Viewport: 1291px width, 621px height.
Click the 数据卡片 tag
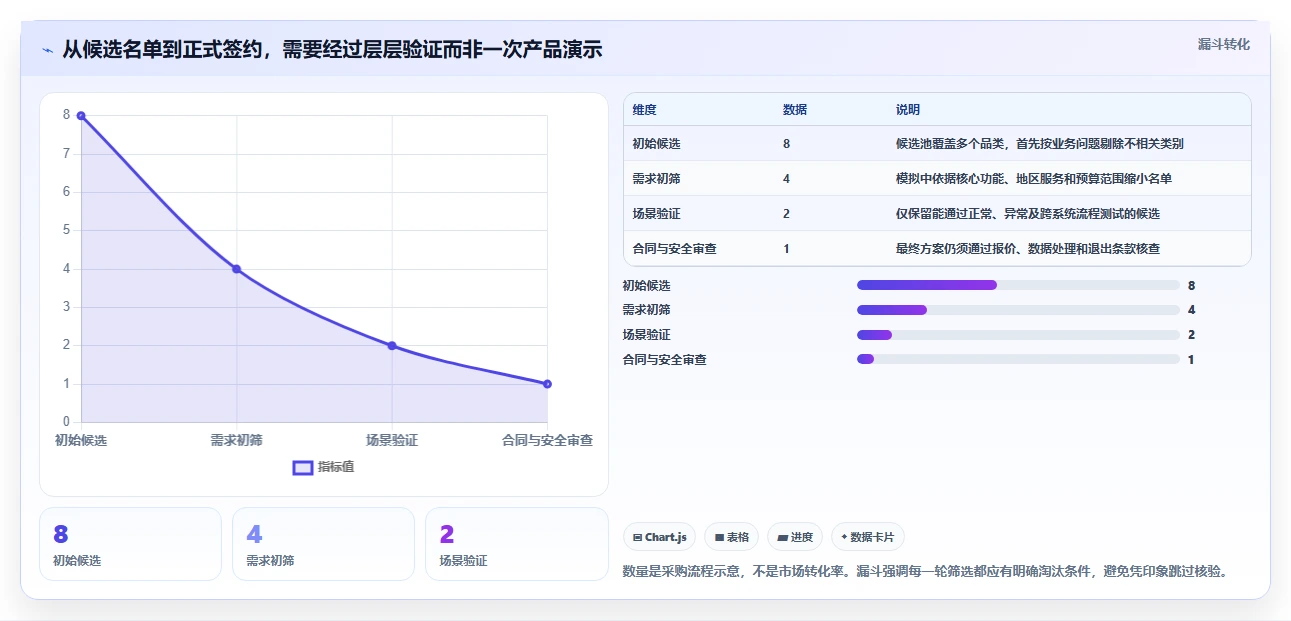click(x=868, y=537)
